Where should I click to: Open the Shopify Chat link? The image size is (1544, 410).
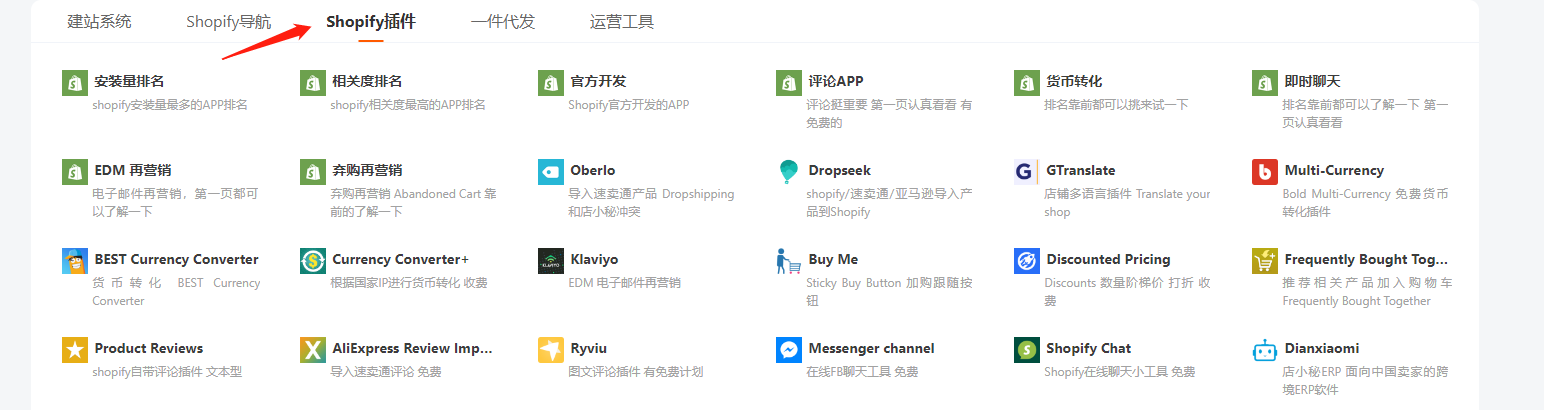pos(1088,348)
